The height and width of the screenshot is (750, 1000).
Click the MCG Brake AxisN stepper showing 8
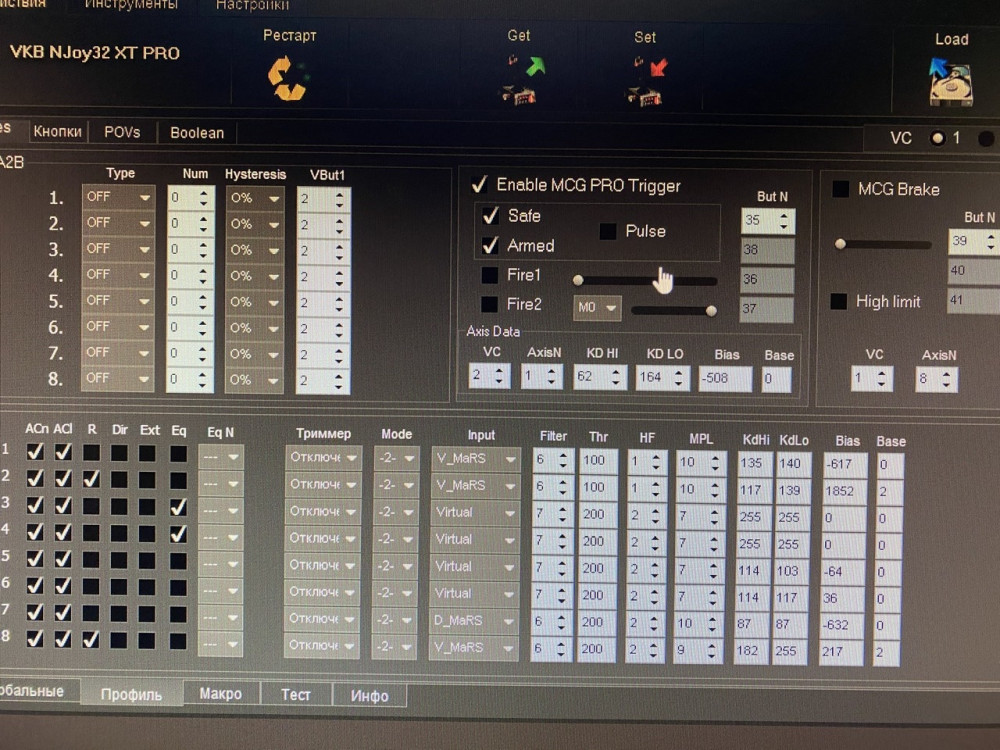click(937, 379)
